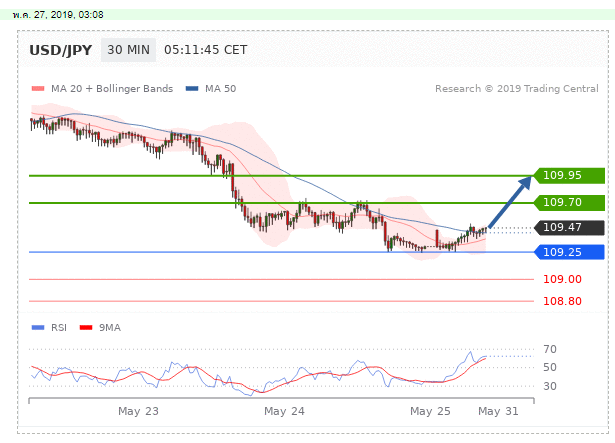Click the MA 50 legend label
The width and height of the screenshot is (615, 443).
point(220,89)
